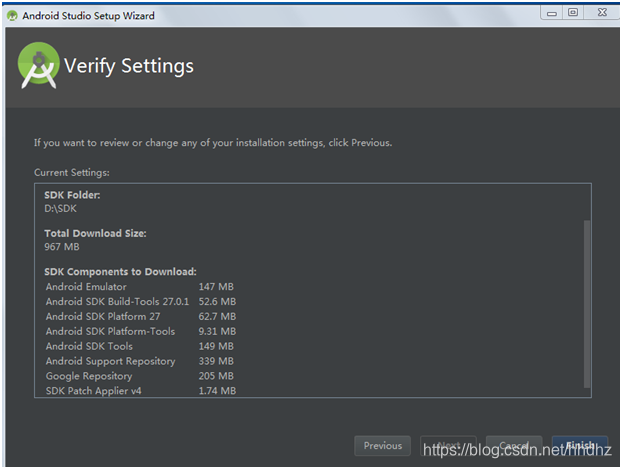Select the Android SDK Platform 27 row
Screen dimensions: 622x469
tap(140, 316)
